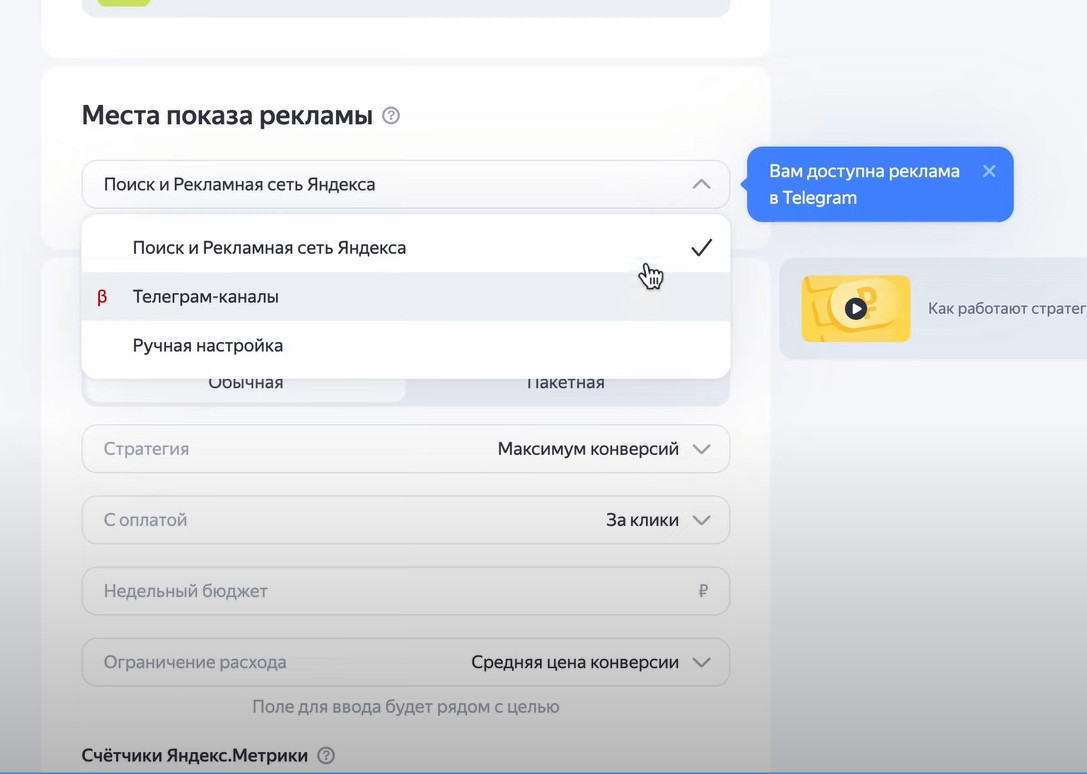This screenshot has height=774, width=1087.
Task: Select 'Ручная настройка' placement option
Action: (x=207, y=345)
